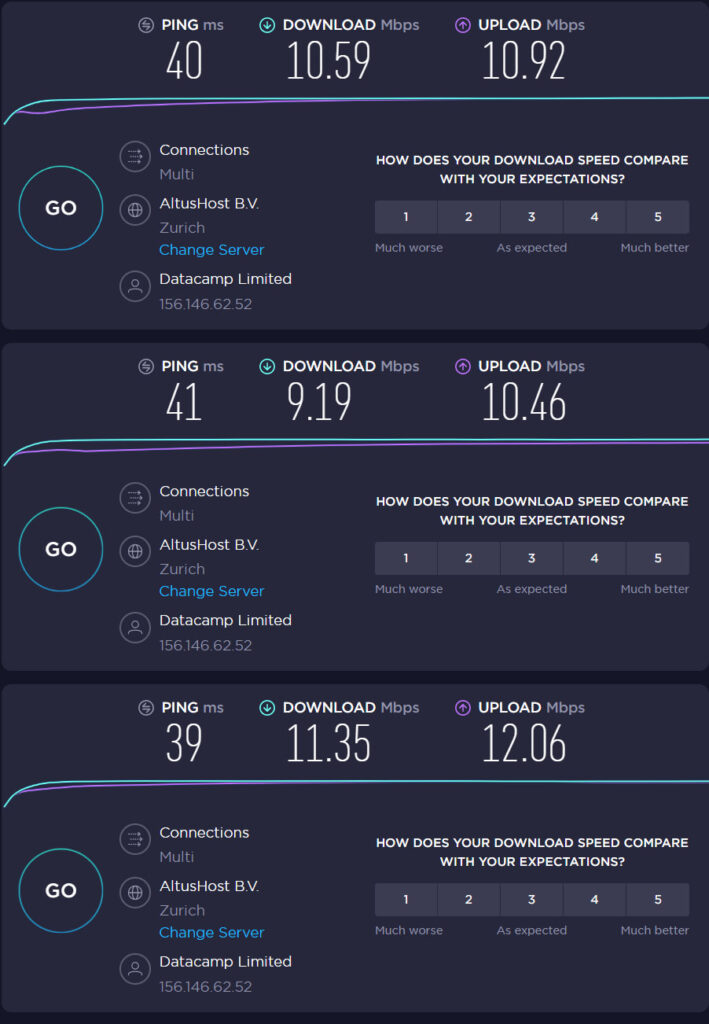The height and width of the screenshot is (1024, 709).
Task: Click the globe icon next to AltusHost B.V.
Action: (x=135, y=209)
